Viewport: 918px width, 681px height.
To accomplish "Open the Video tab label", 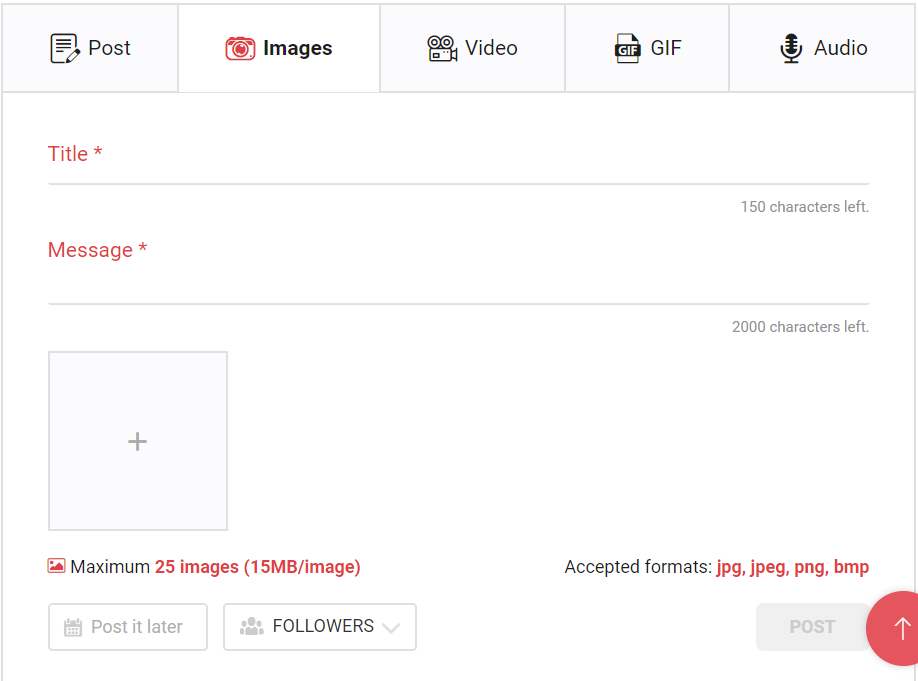I will 491,48.
